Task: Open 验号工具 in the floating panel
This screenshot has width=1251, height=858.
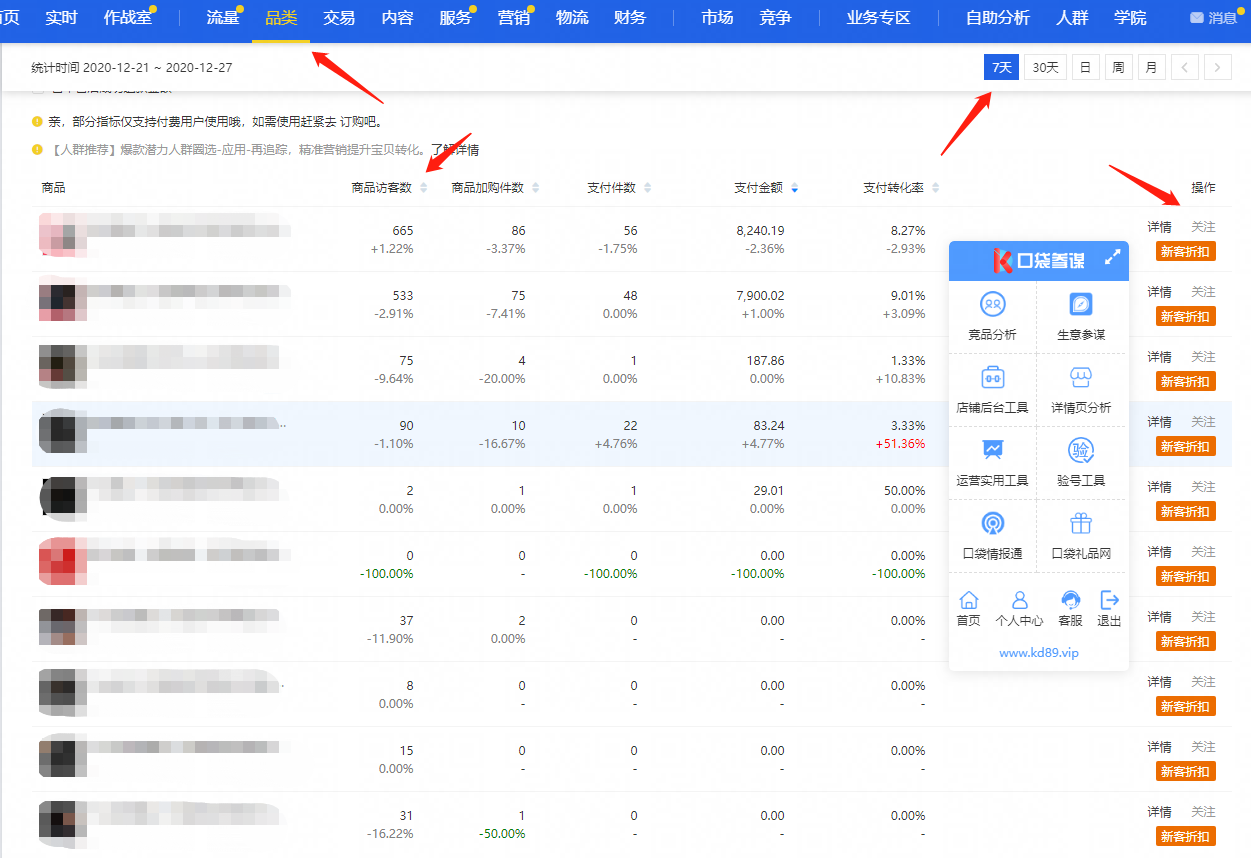Action: coord(1081,464)
